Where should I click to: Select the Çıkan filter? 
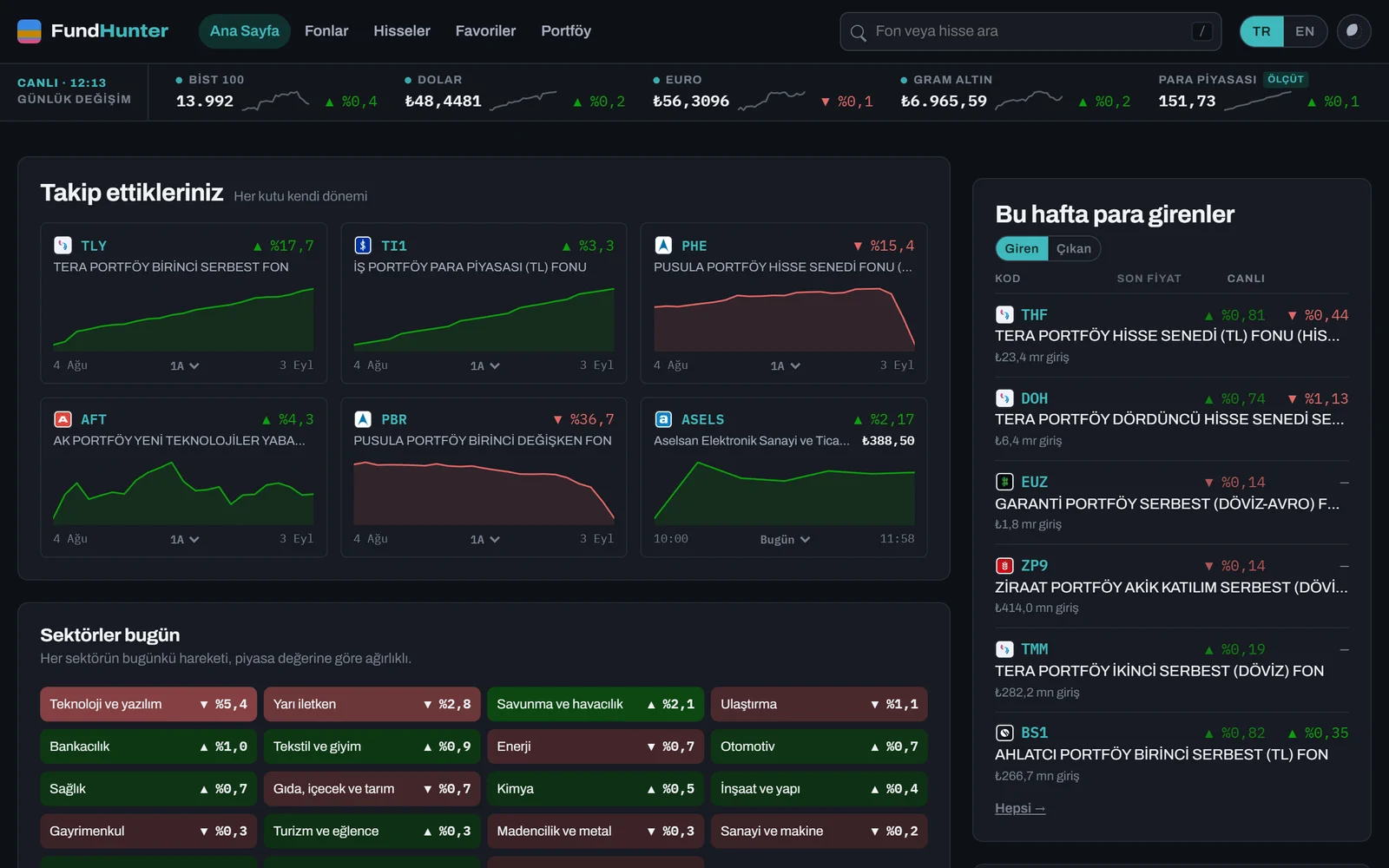coord(1074,248)
